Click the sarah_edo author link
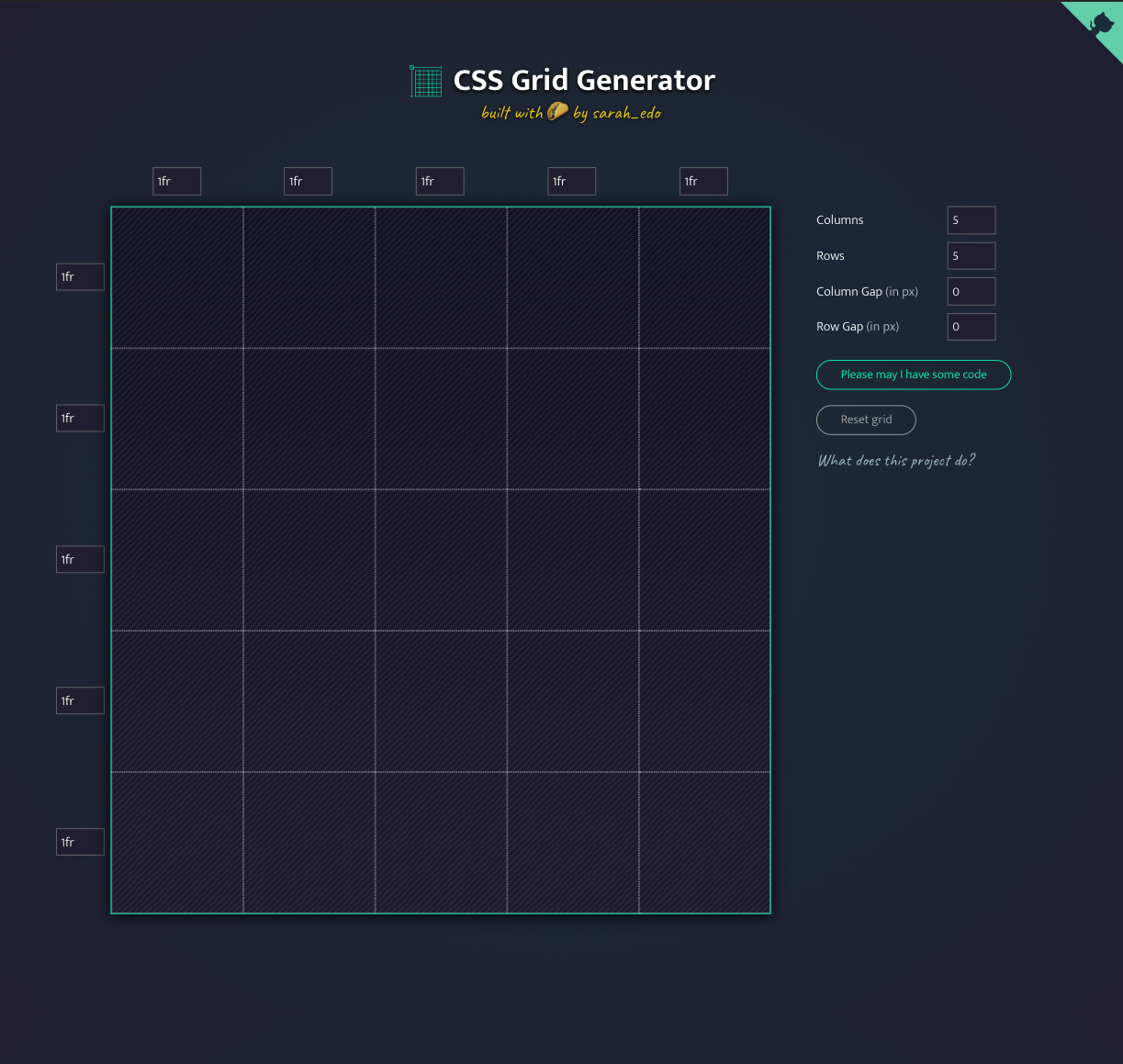The height and width of the screenshot is (1064, 1123). pos(627,113)
